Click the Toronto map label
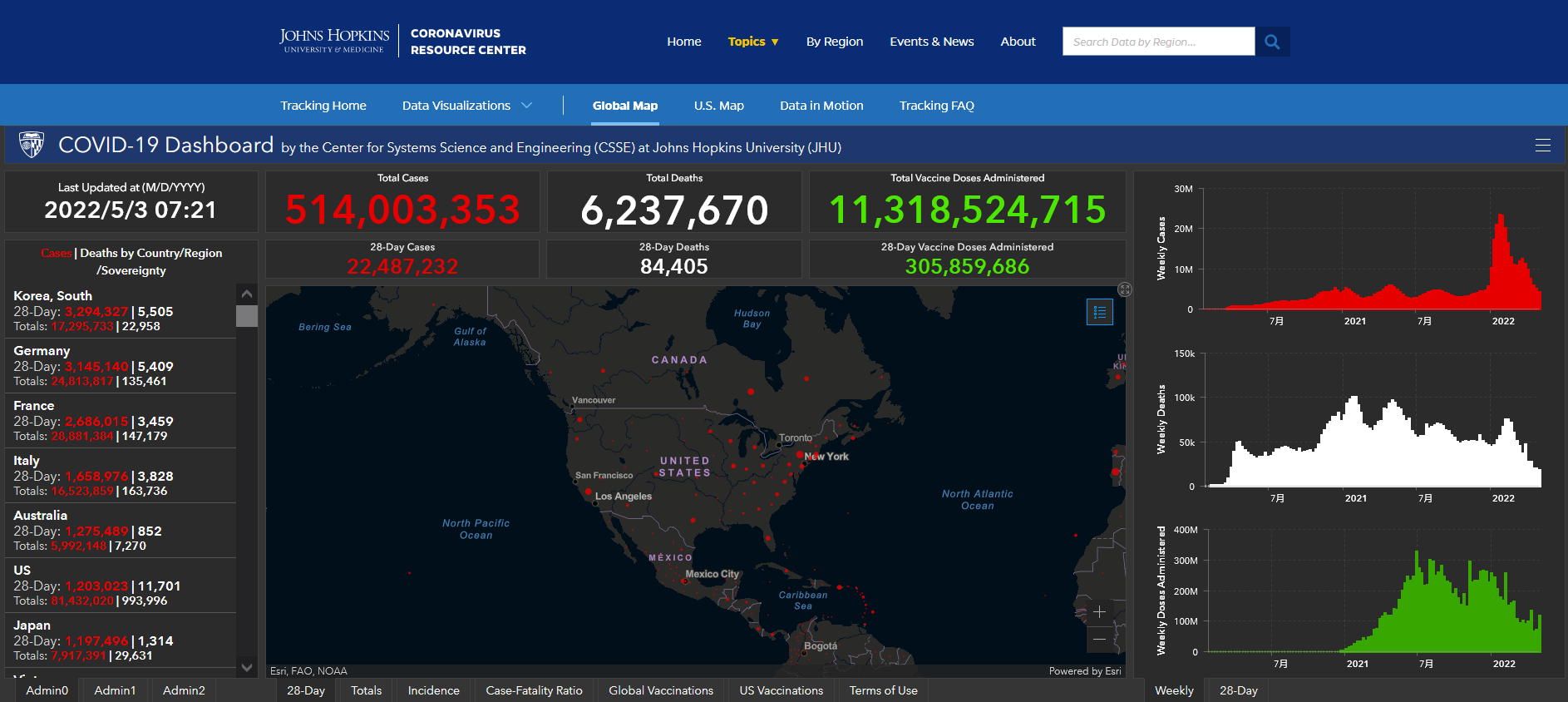This screenshot has width=1568, height=702. [796, 438]
